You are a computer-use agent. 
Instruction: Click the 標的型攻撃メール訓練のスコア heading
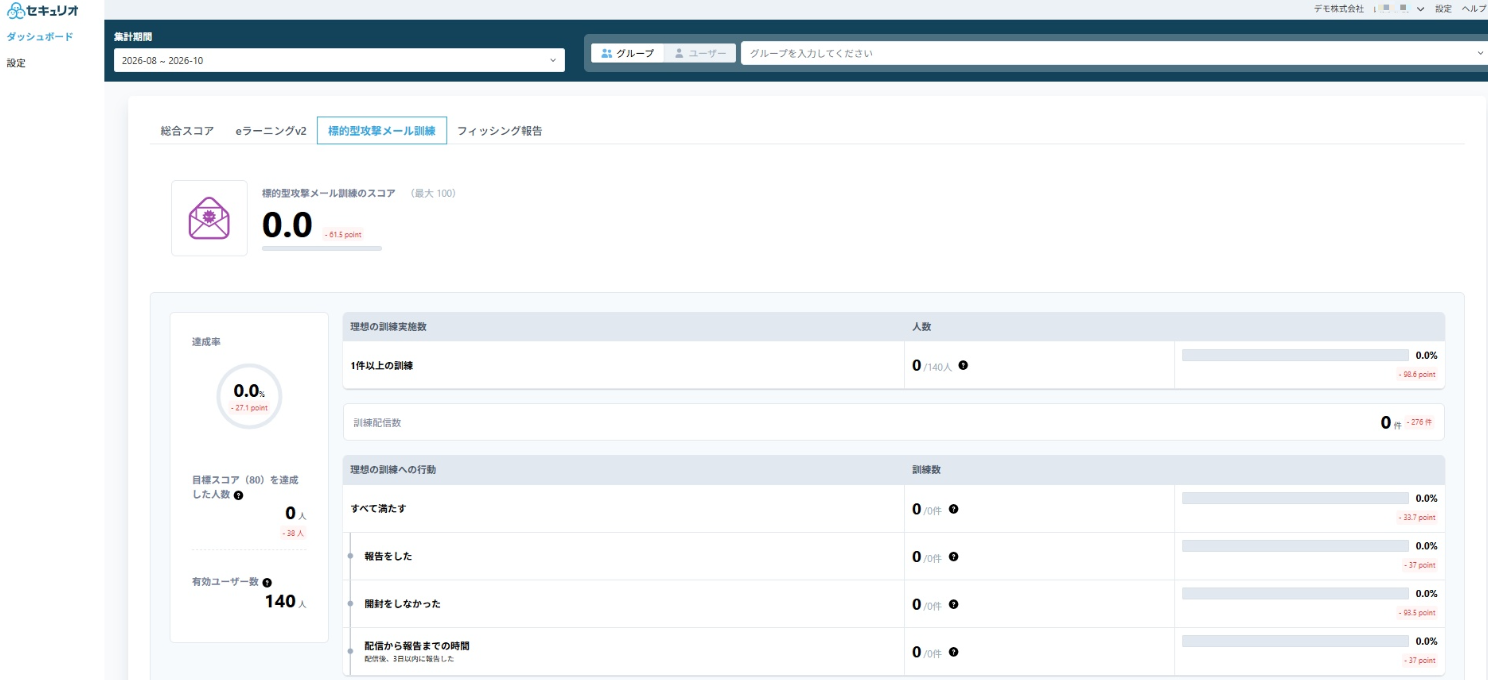click(328, 193)
